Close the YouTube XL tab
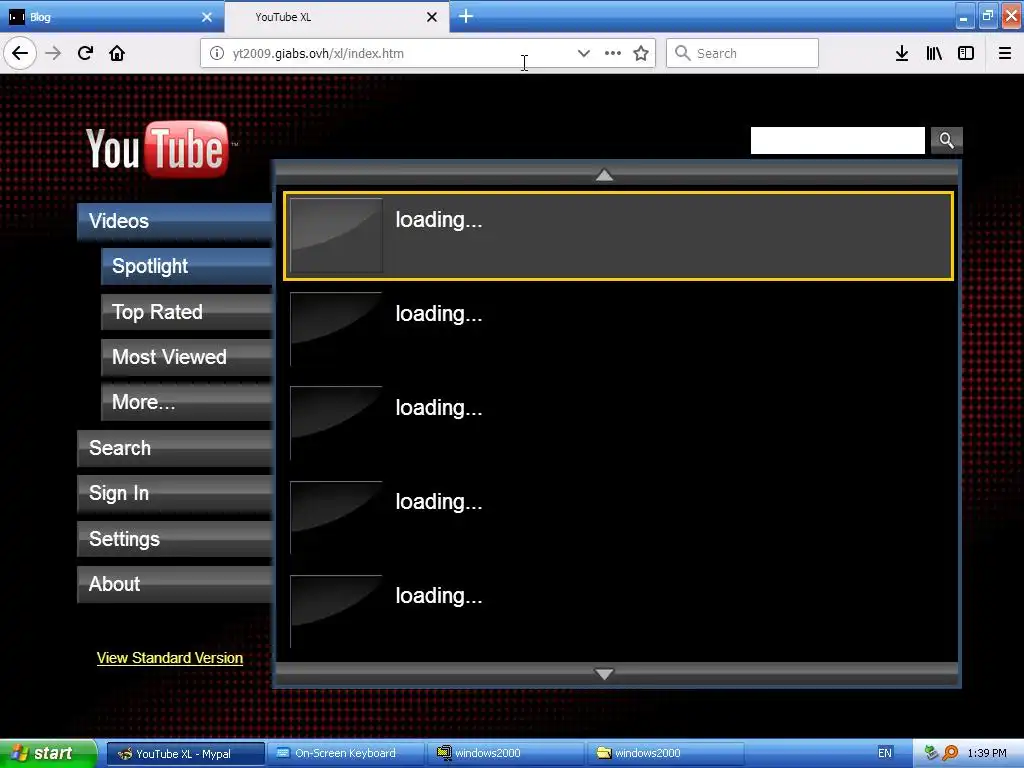The width and height of the screenshot is (1024, 768). click(432, 17)
